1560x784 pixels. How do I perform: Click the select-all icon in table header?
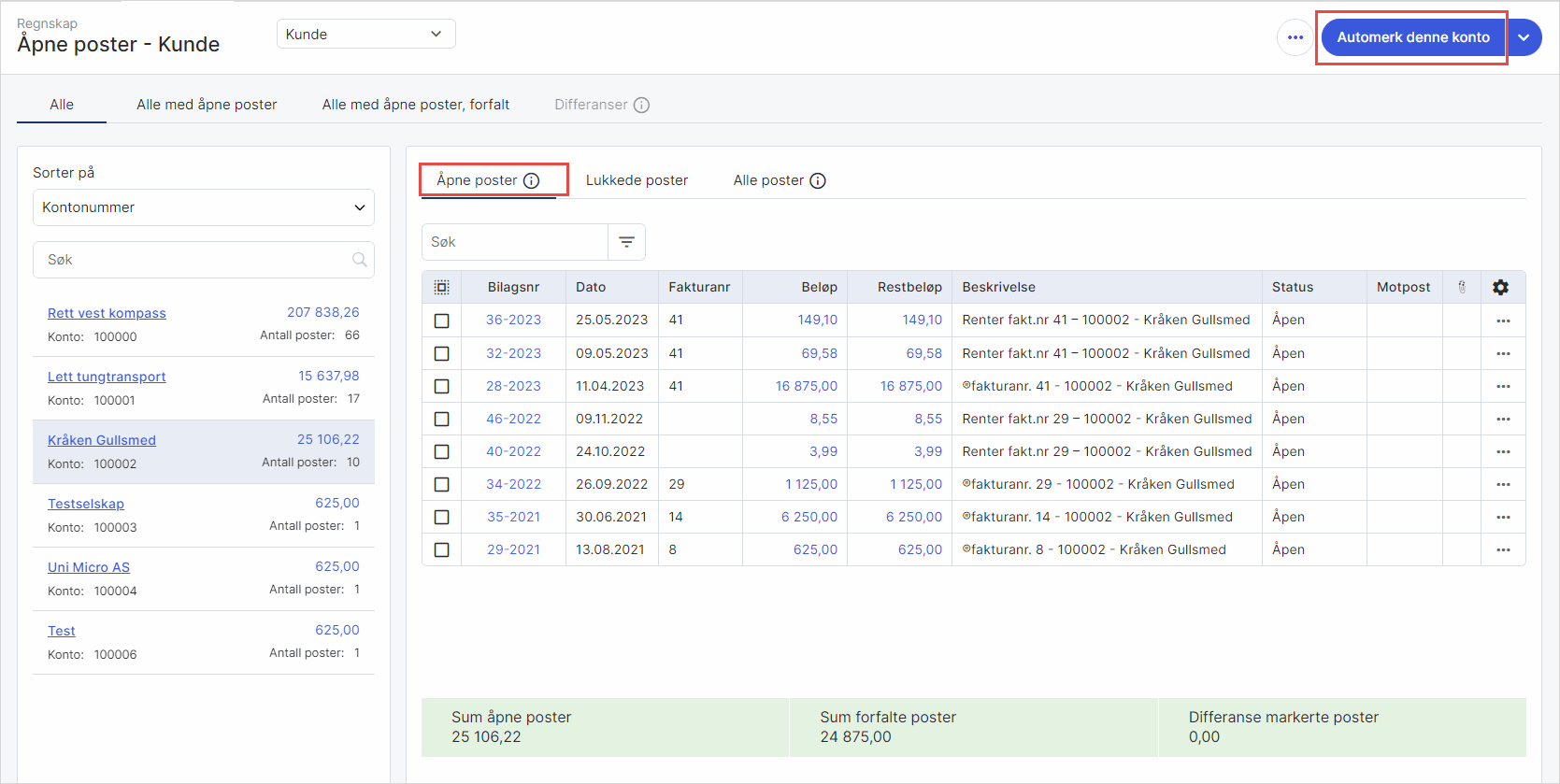tap(442, 288)
